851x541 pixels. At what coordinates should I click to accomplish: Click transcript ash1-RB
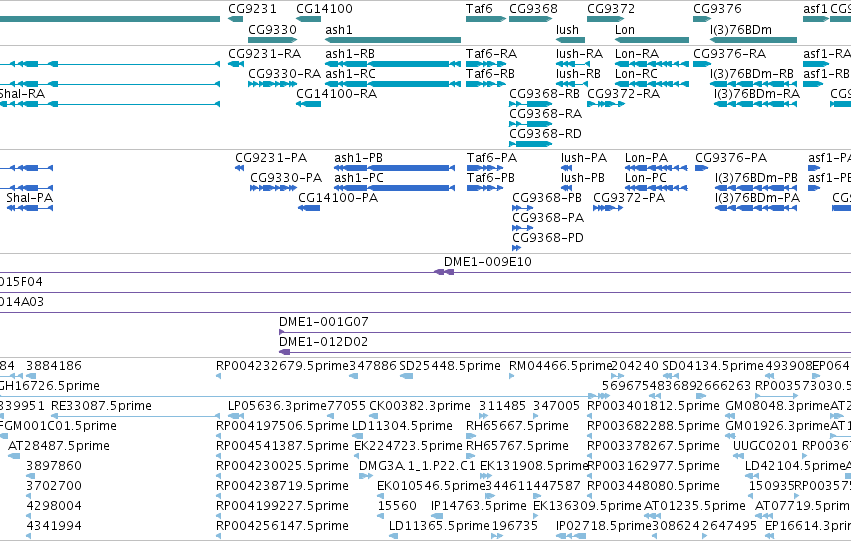pos(350,54)
